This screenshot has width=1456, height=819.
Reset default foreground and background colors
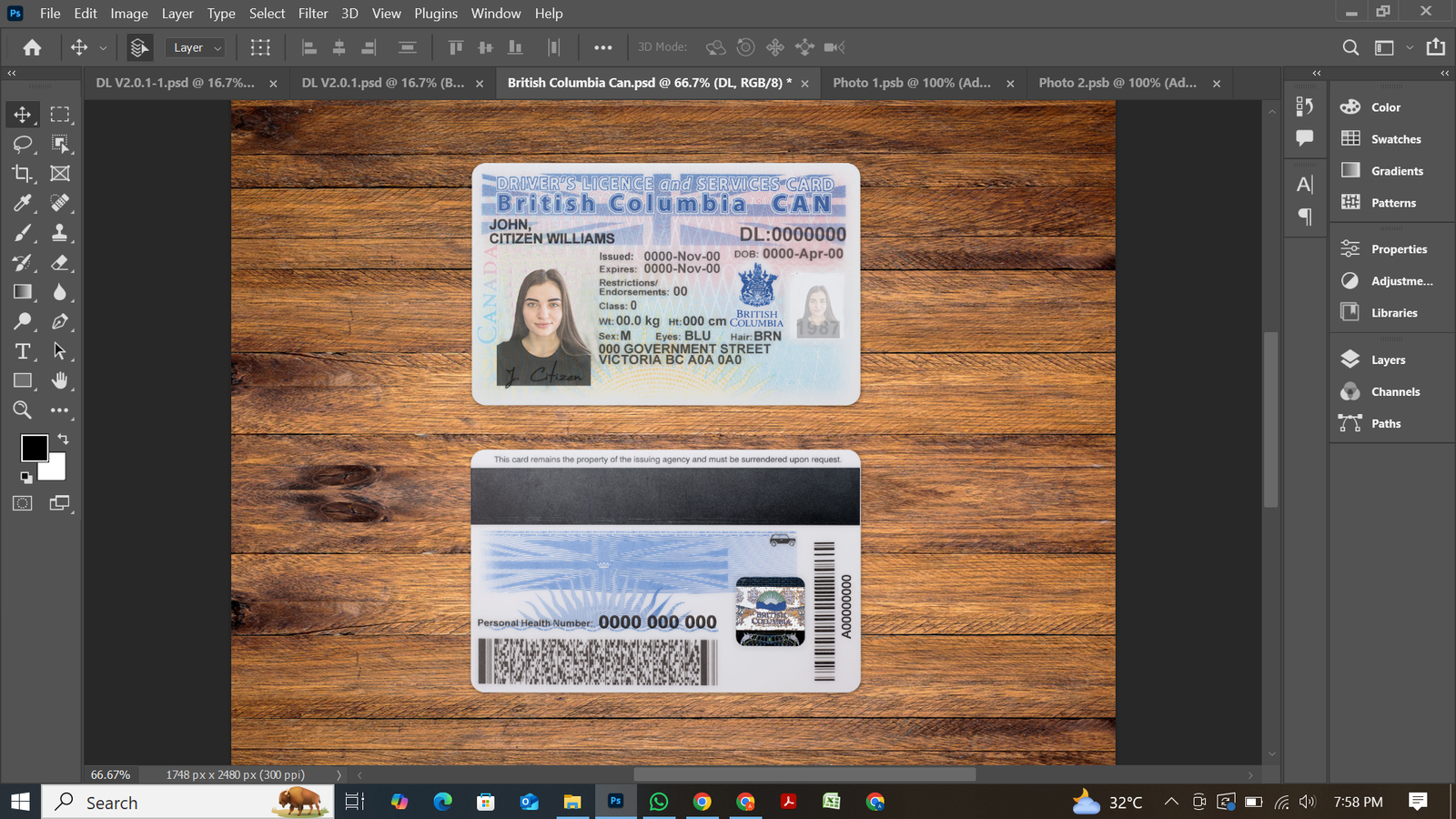[x=25, y=478]
